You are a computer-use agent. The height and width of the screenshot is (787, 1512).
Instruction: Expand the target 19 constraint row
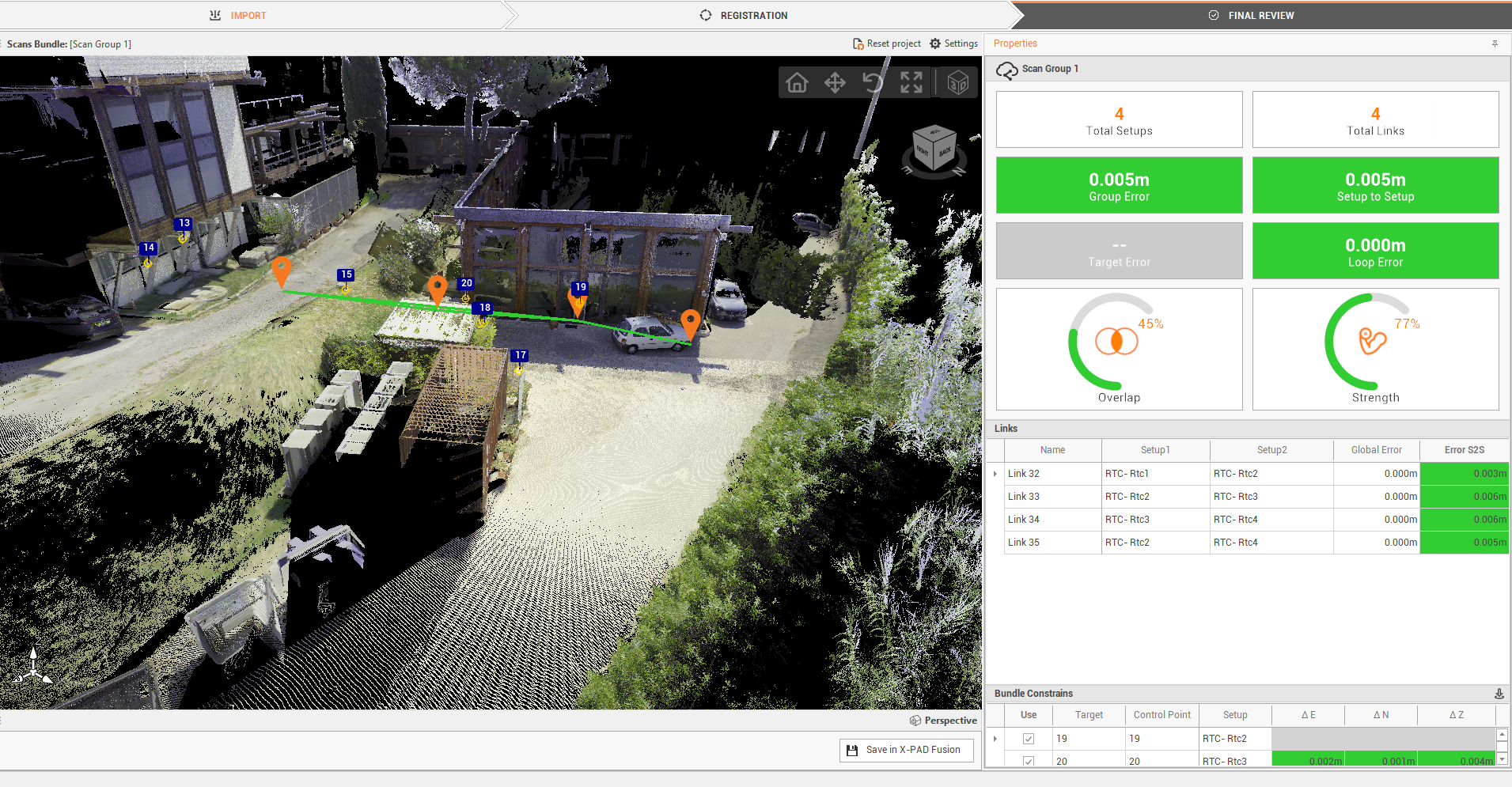pos(995,739)
